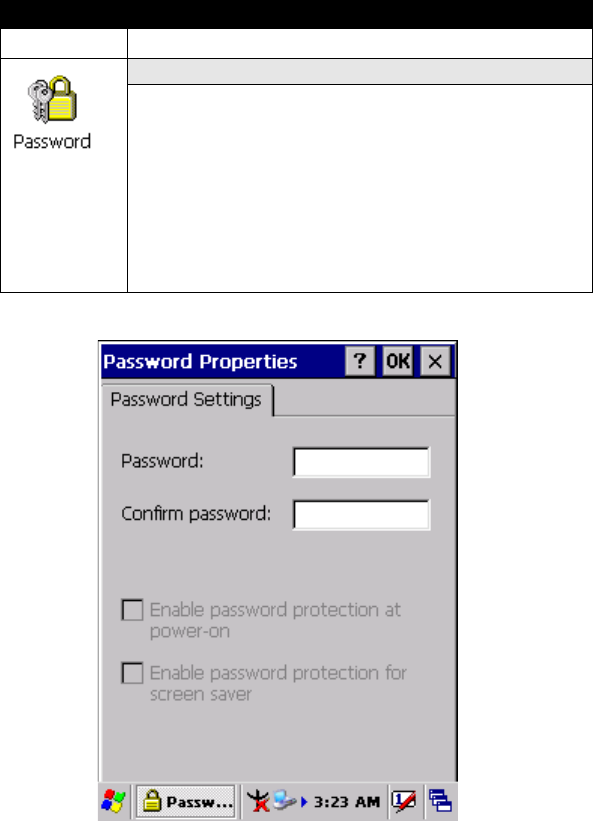Click the Password padlock and keys icon
Image resolution: width=593 pixels, height=821 pixels.
(52, 99)
